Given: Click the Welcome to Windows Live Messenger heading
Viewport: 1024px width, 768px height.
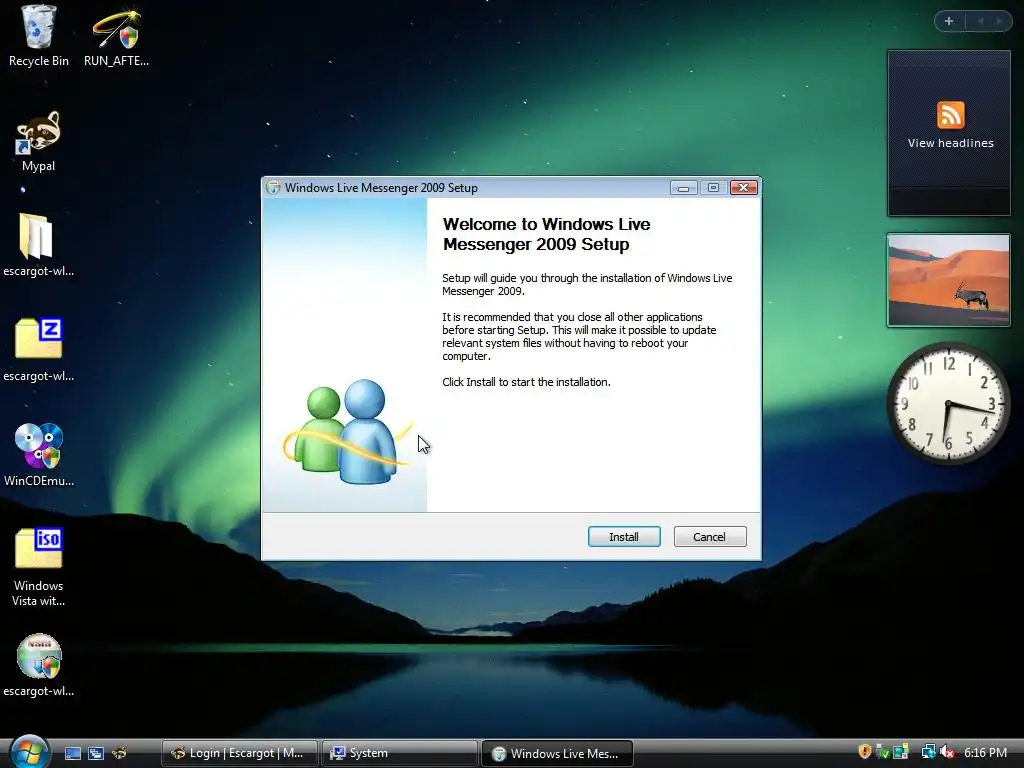Looking at the screenshot, I should [x=547, y=234].
